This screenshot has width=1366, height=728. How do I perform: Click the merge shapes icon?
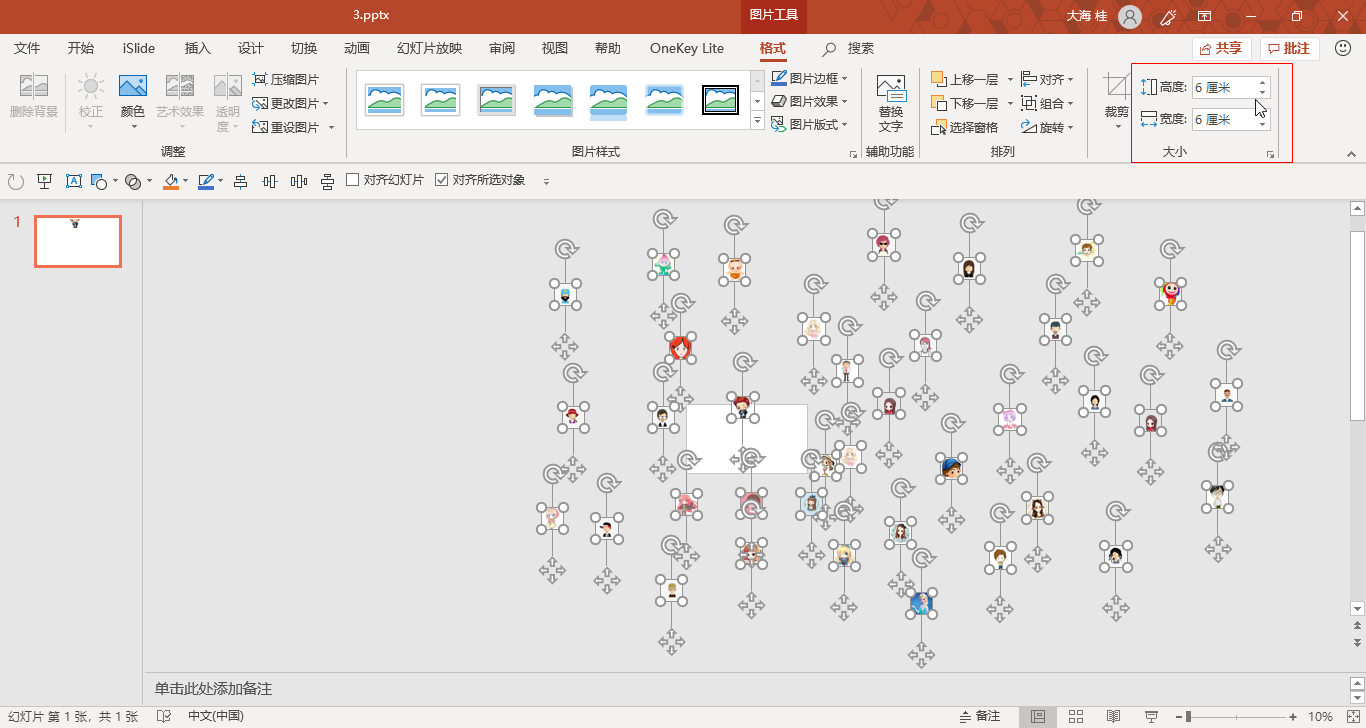point(133,181)
